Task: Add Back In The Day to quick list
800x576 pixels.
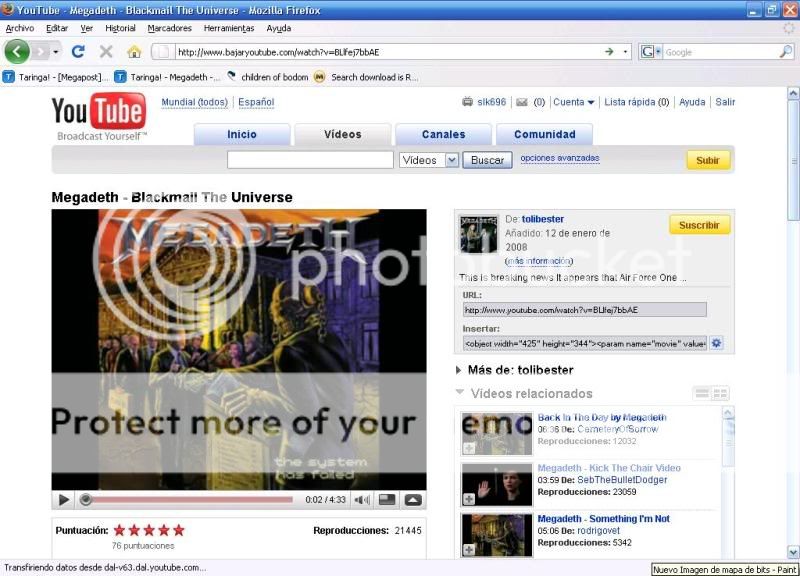Action: click(469, 448)
